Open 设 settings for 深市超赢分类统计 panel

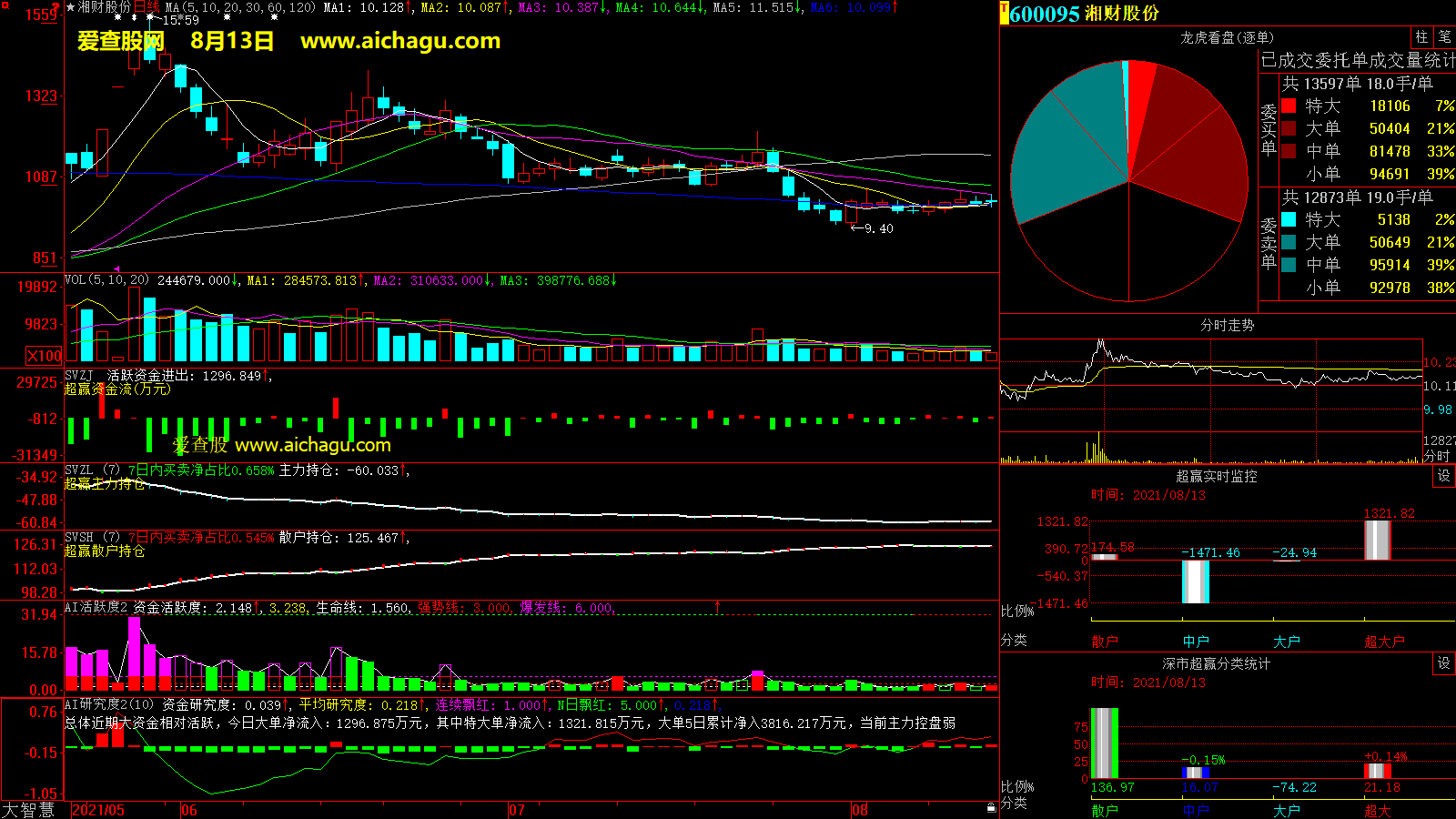point(1444,663)
